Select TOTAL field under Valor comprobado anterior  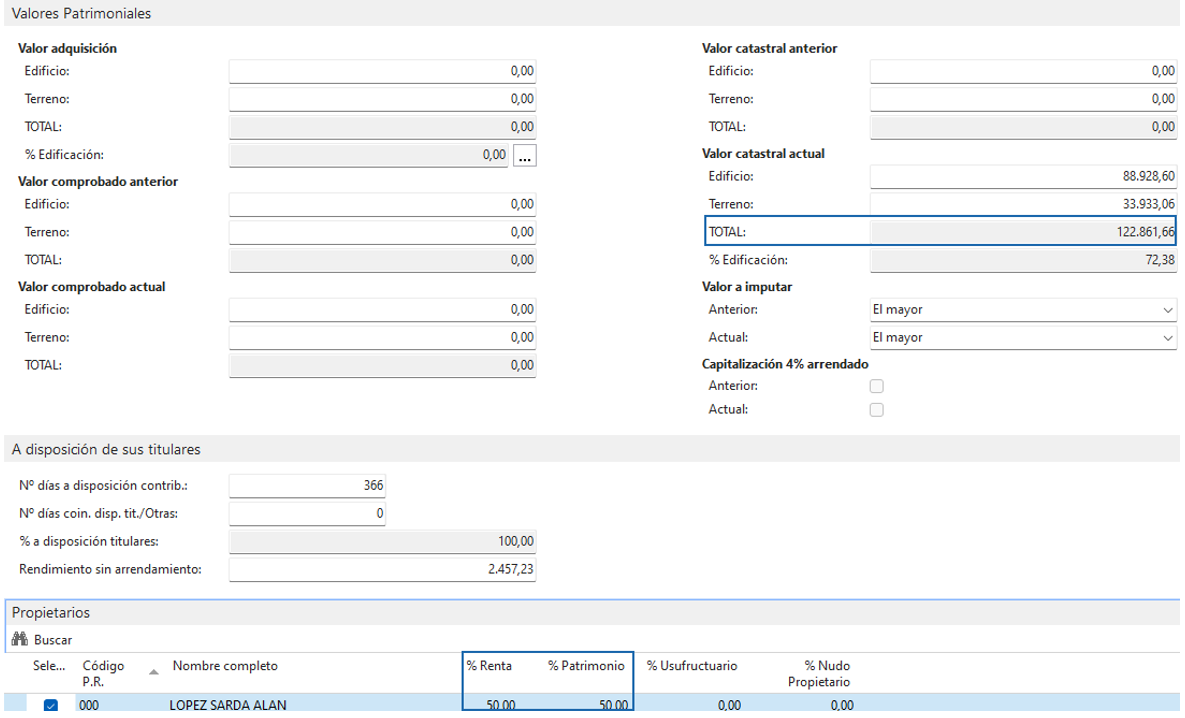click(x=382, y=260)
